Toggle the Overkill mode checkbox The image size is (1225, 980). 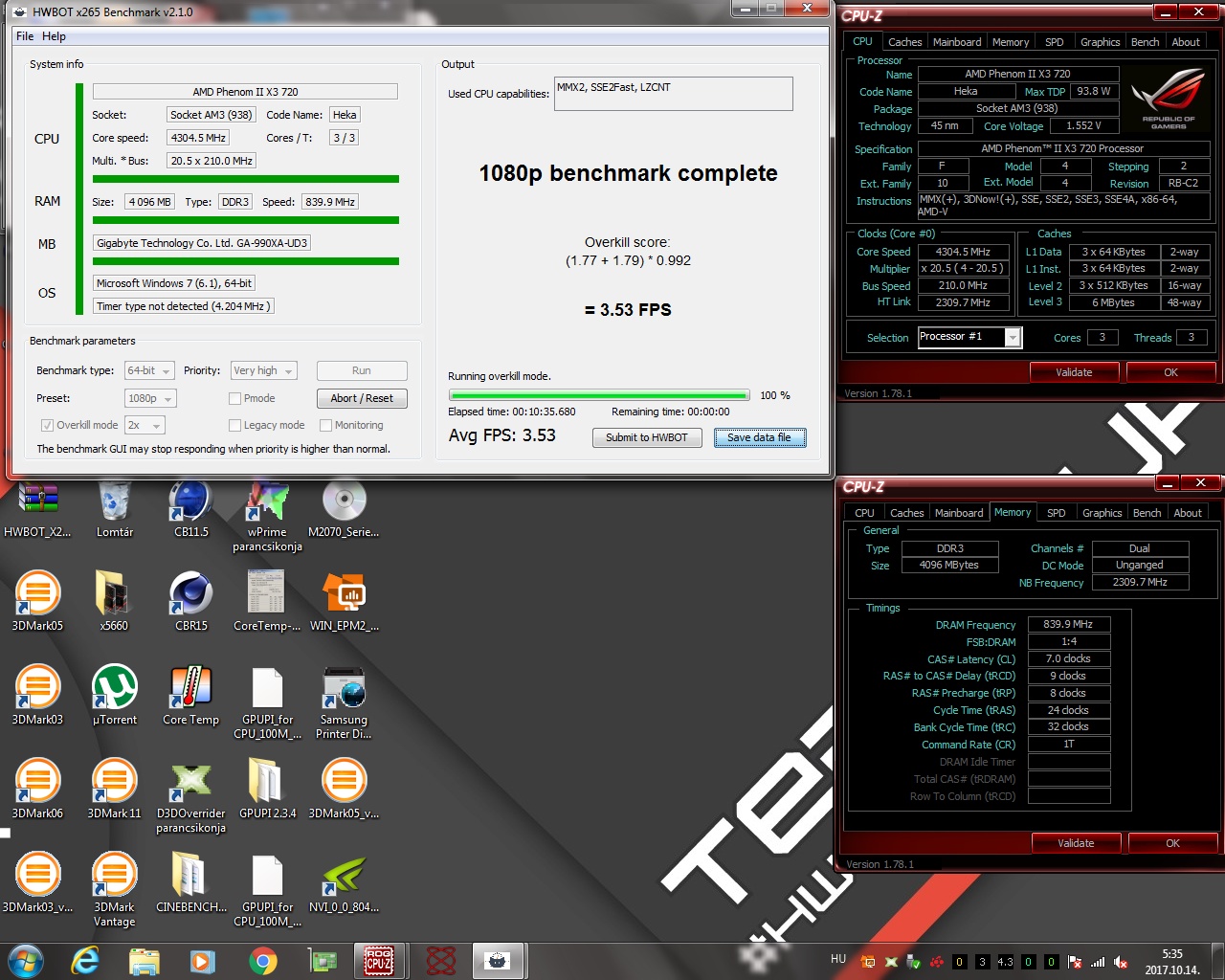(x=47, y=425)
